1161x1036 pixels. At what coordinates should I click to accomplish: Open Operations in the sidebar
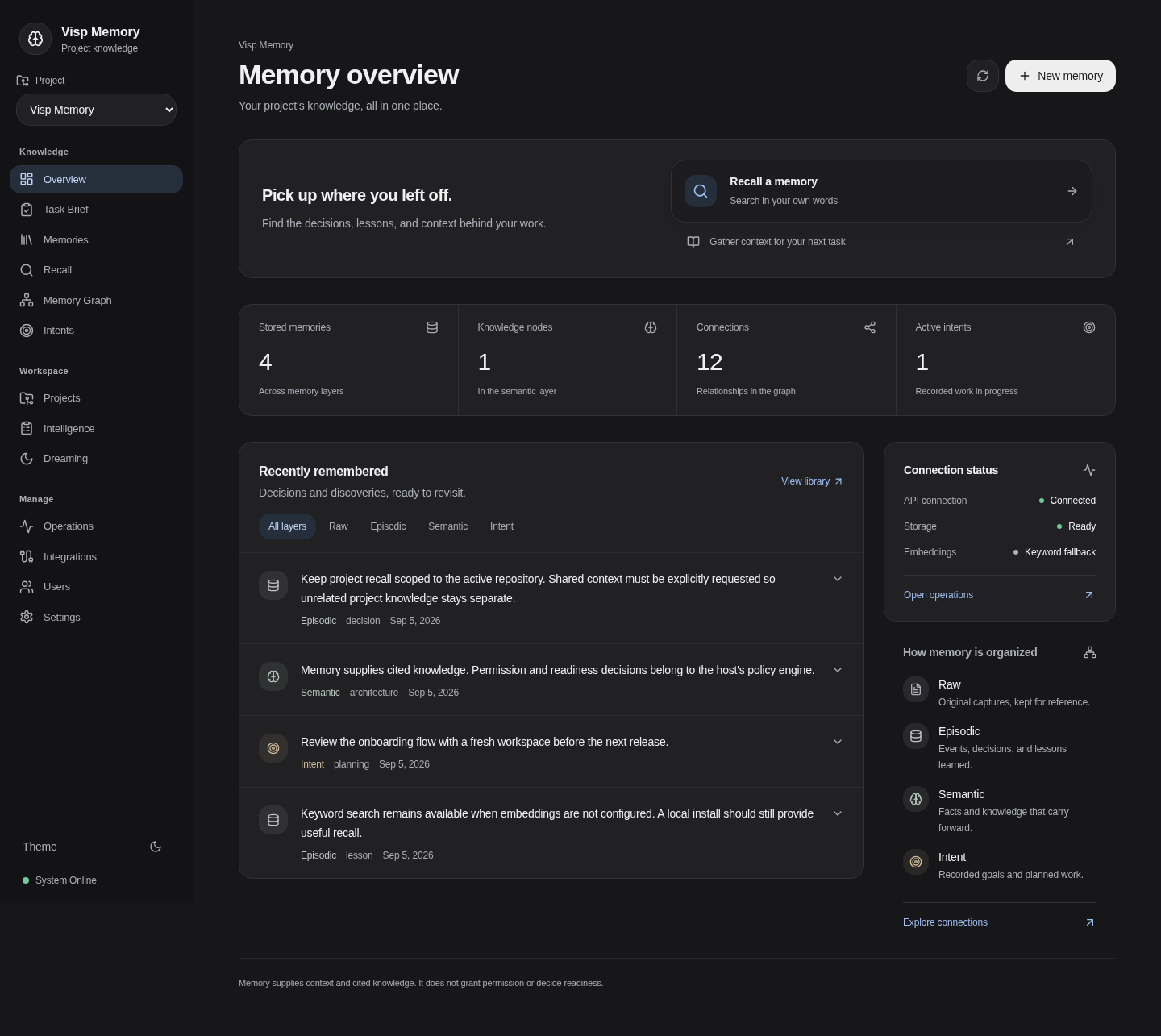coord(96,526)
